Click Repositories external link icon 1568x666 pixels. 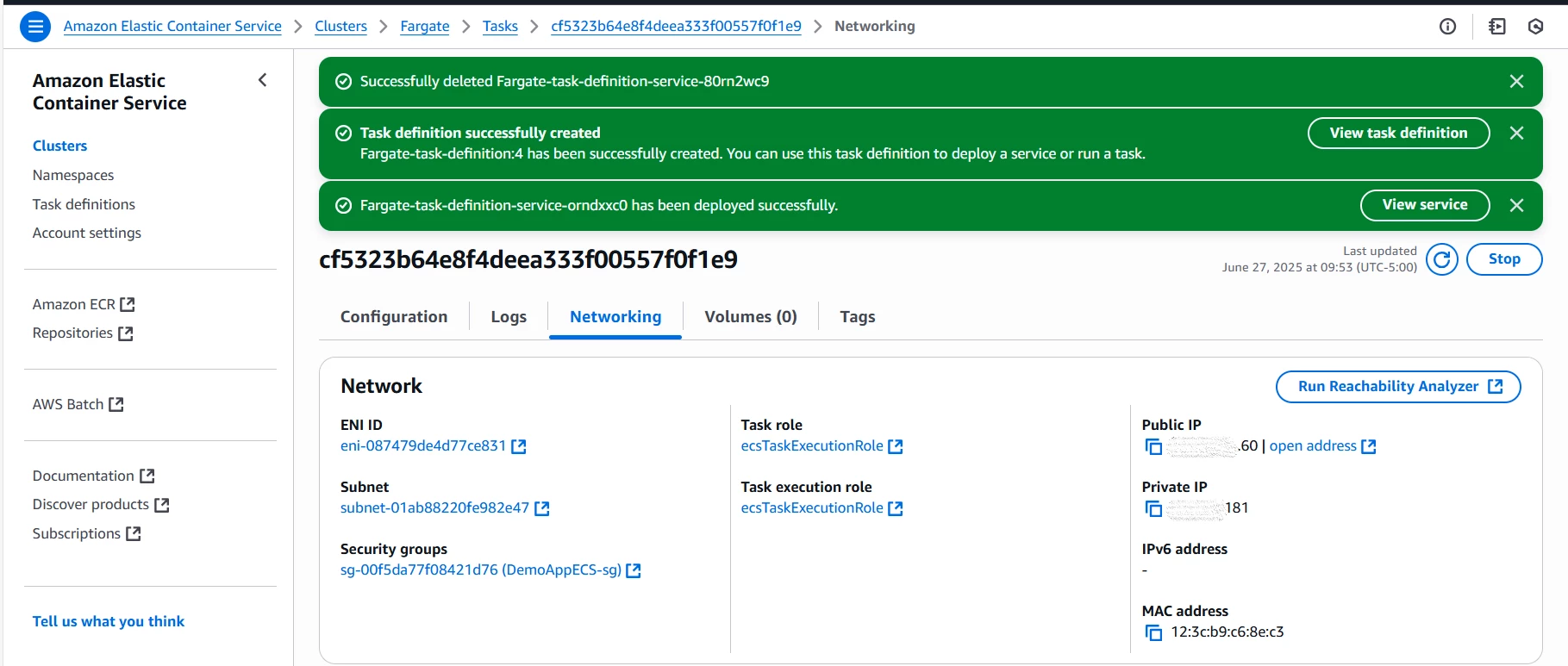point(126,333)
